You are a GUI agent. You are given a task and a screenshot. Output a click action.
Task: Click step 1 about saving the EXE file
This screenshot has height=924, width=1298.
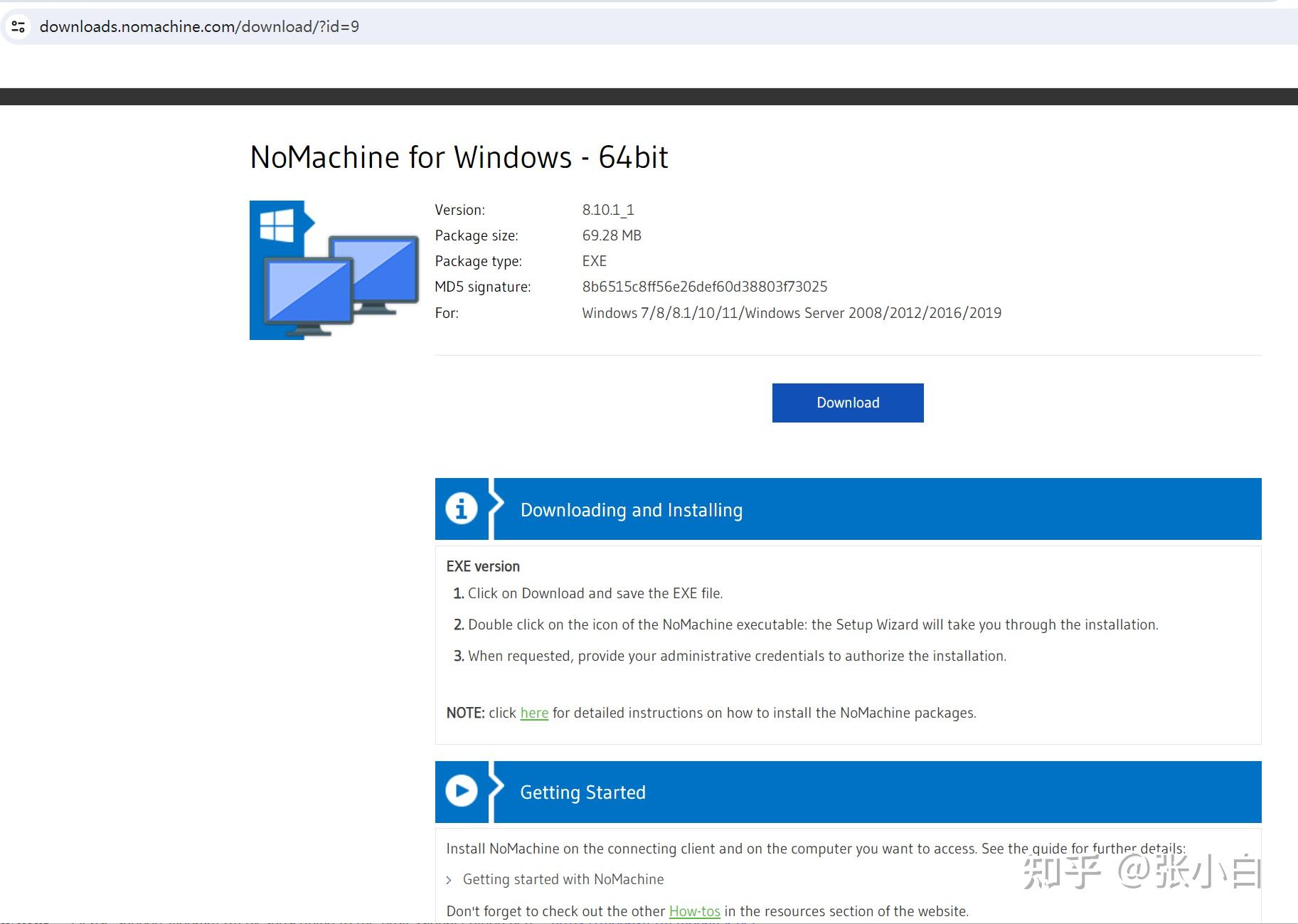588,593
